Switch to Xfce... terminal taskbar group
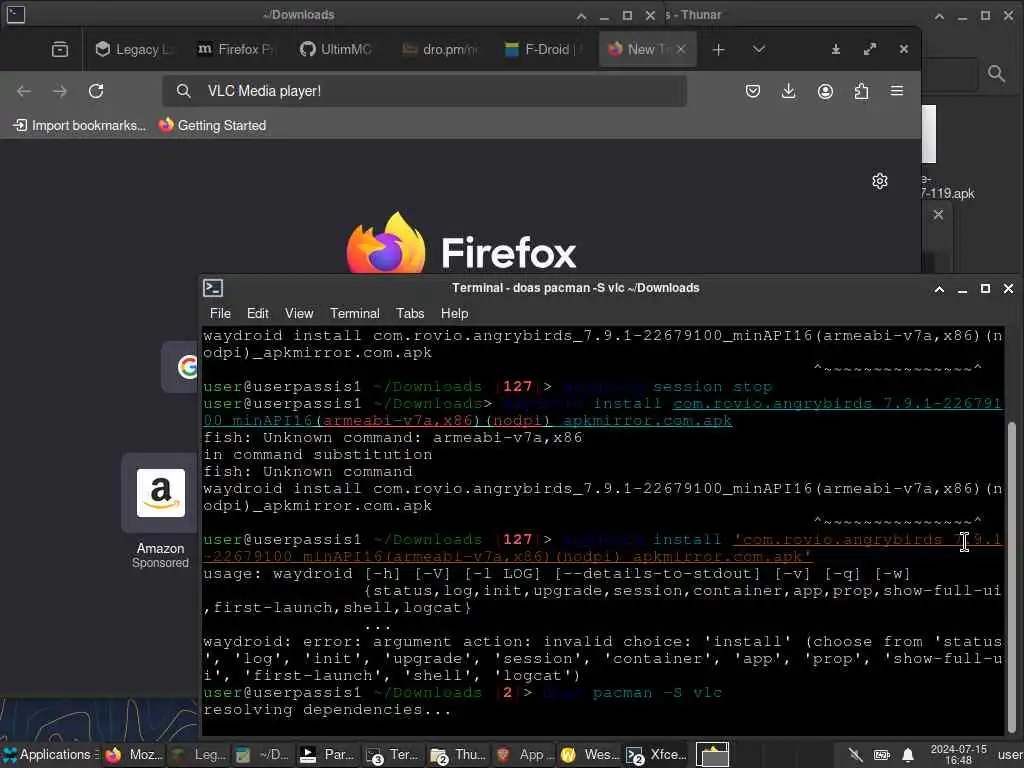 point(656,755)
